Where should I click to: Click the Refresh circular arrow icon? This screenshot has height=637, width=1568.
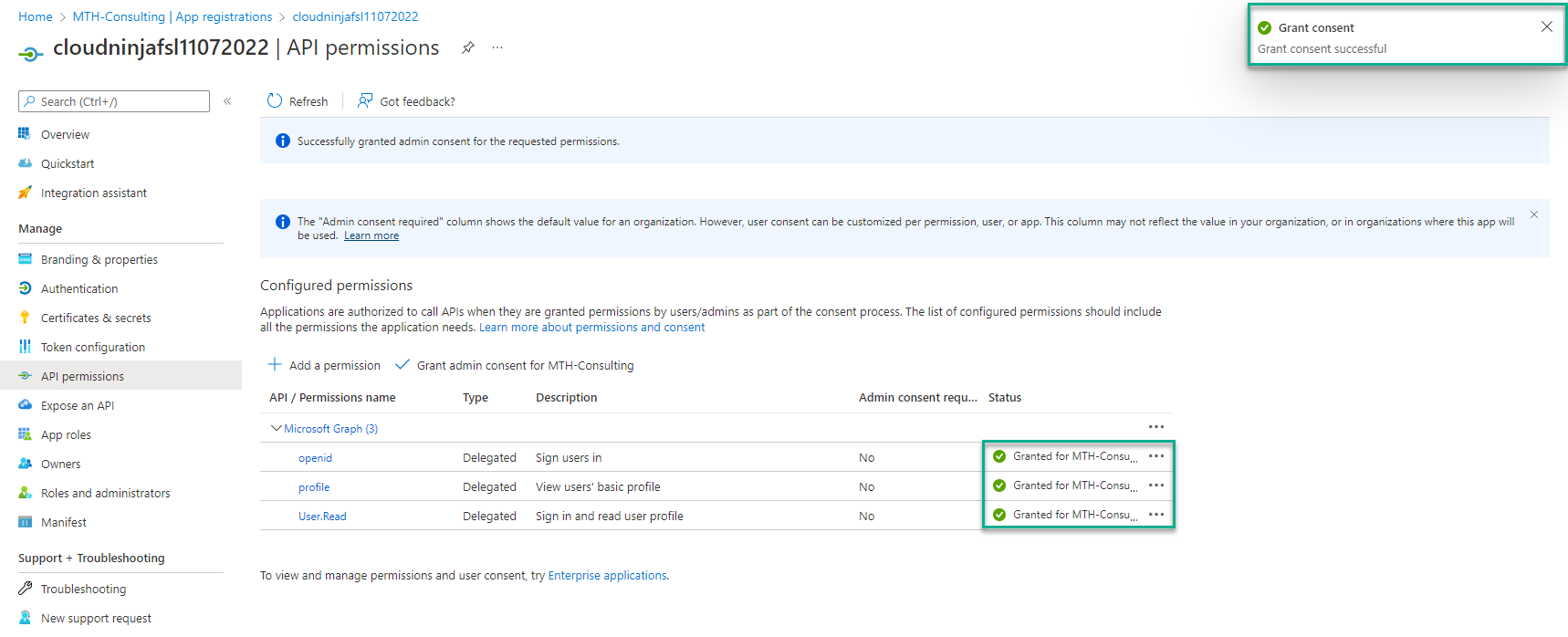coord(275,100)
